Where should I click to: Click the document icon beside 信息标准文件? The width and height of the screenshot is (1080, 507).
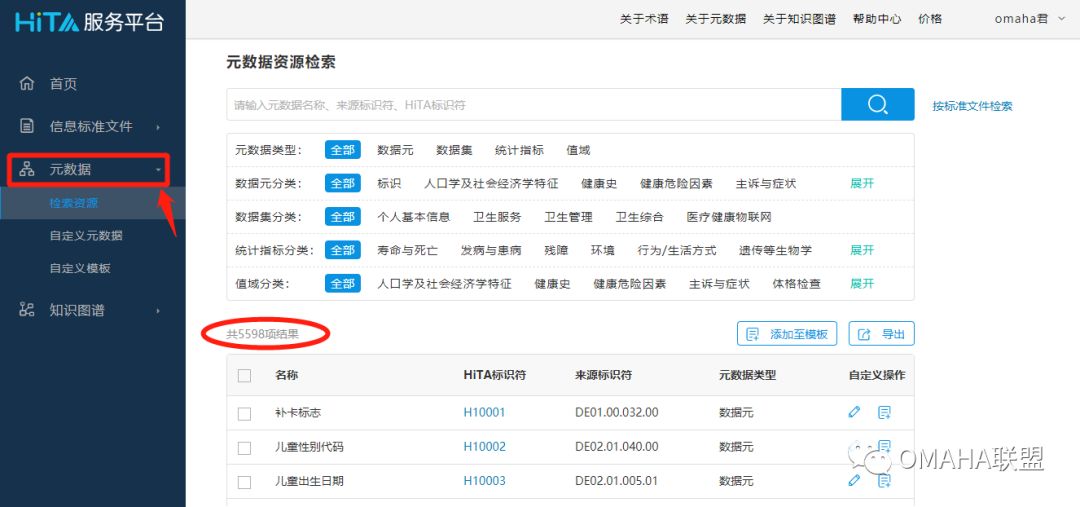(27, 126)
